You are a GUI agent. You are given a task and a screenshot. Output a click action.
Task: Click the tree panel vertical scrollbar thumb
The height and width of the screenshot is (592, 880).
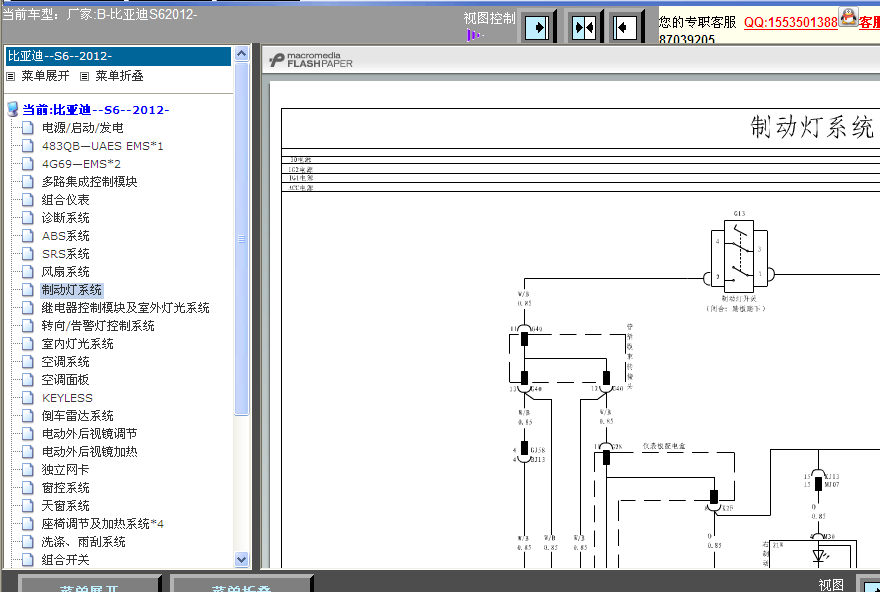point(241,238)
